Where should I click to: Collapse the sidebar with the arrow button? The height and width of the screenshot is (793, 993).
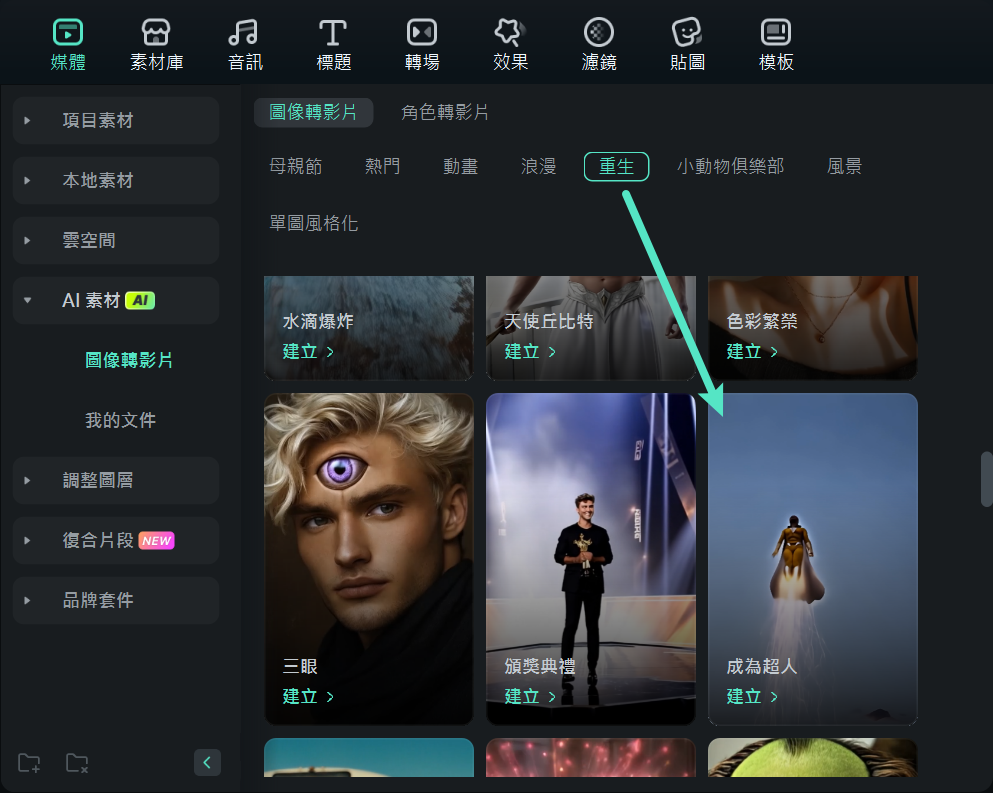click(x=207, y=763)
